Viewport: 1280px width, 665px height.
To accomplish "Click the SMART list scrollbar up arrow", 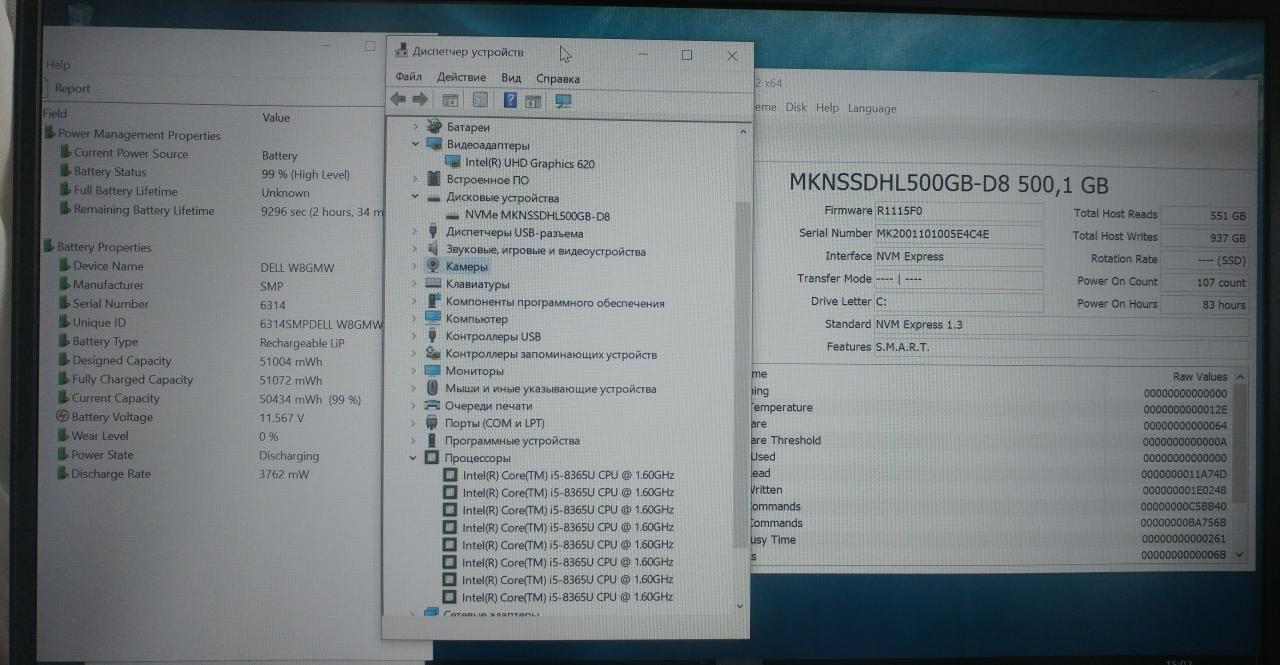I will click(1241, 377).
